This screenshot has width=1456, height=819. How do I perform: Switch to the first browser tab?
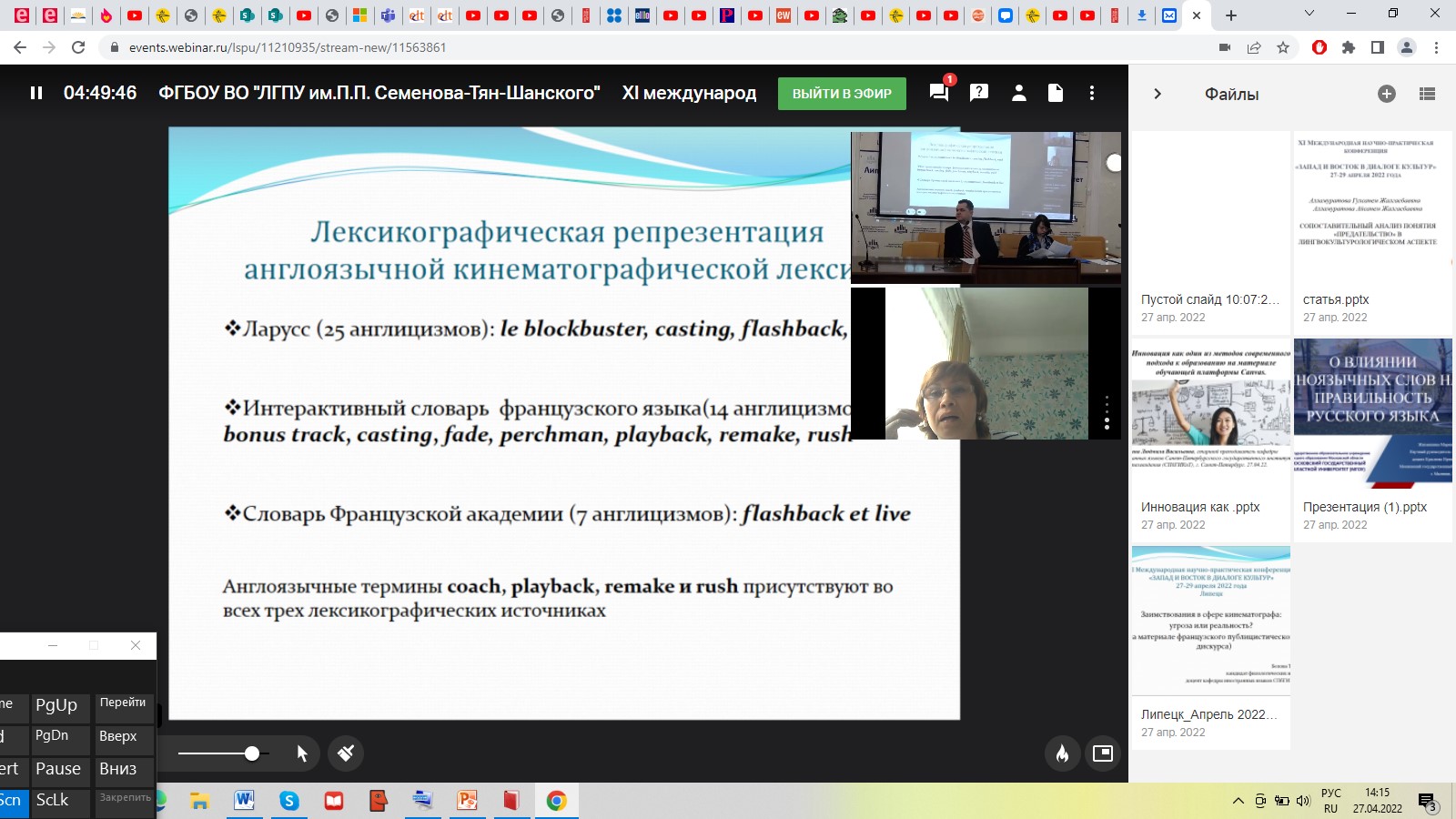[x=22, y=15]
